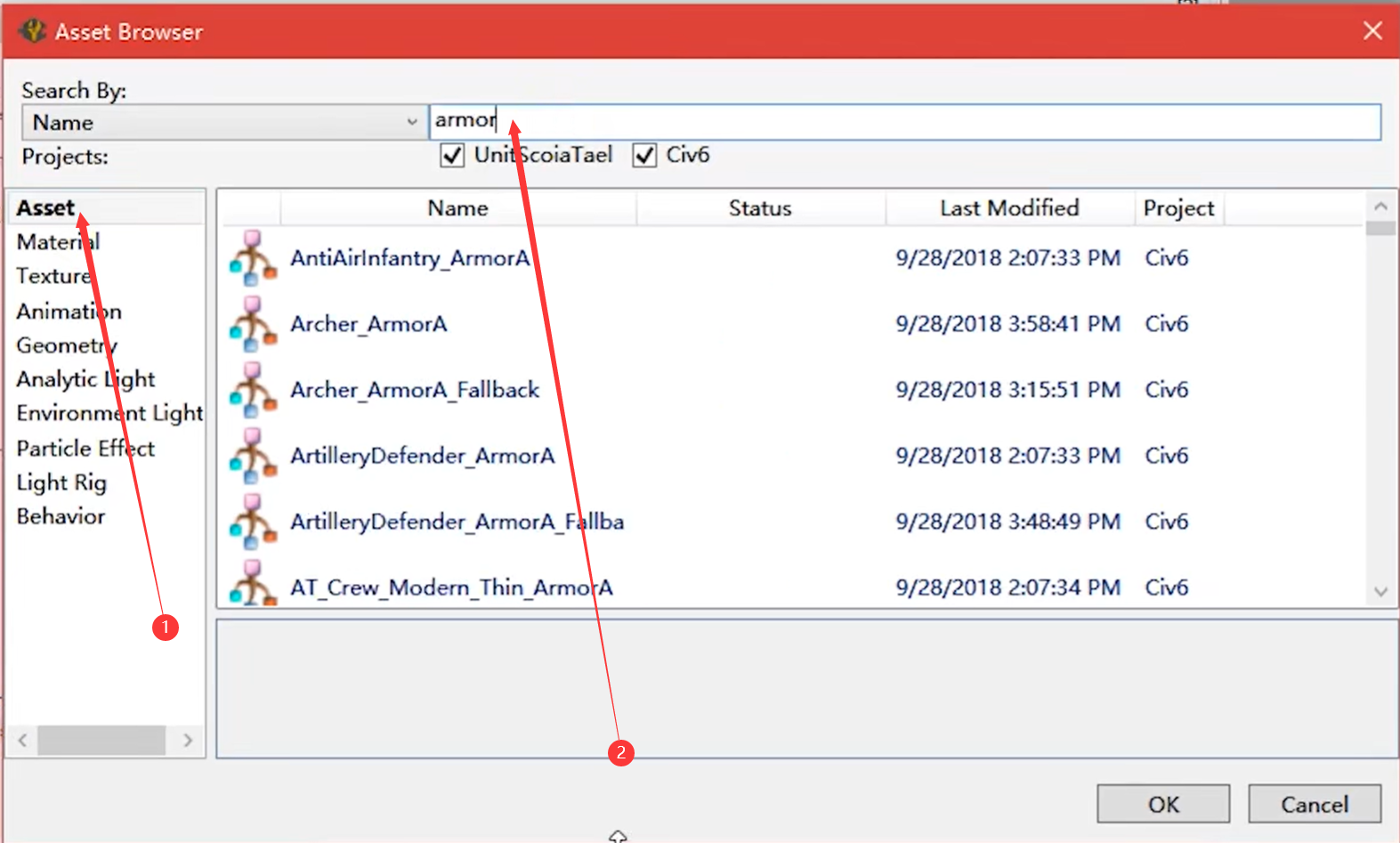Click the Asset Browser title bar logo
The image size is (1400, 843).
click(x=33, y=31)
